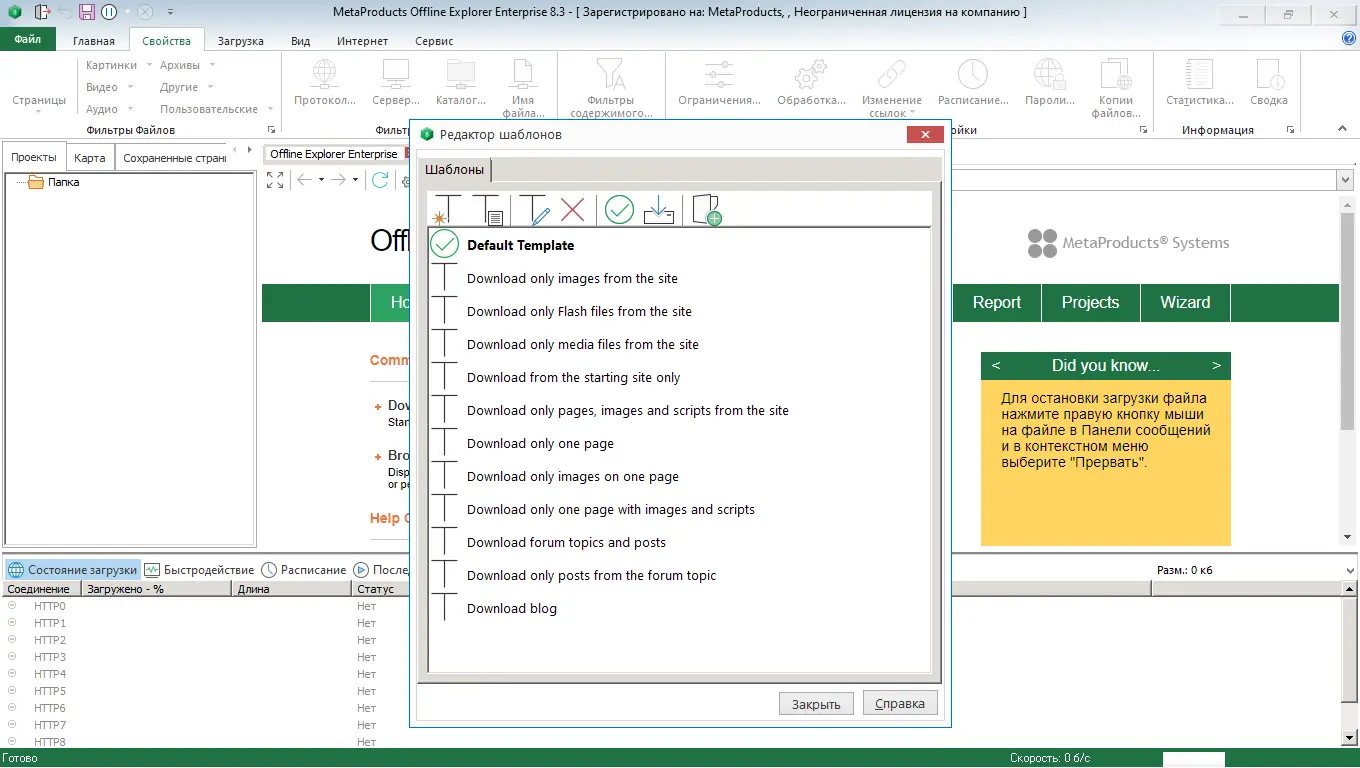Screen dimensions: 1360x768
Task: Expand the Архивы filter dropdown
Action: pyautogui.click(x=212, y=66)
